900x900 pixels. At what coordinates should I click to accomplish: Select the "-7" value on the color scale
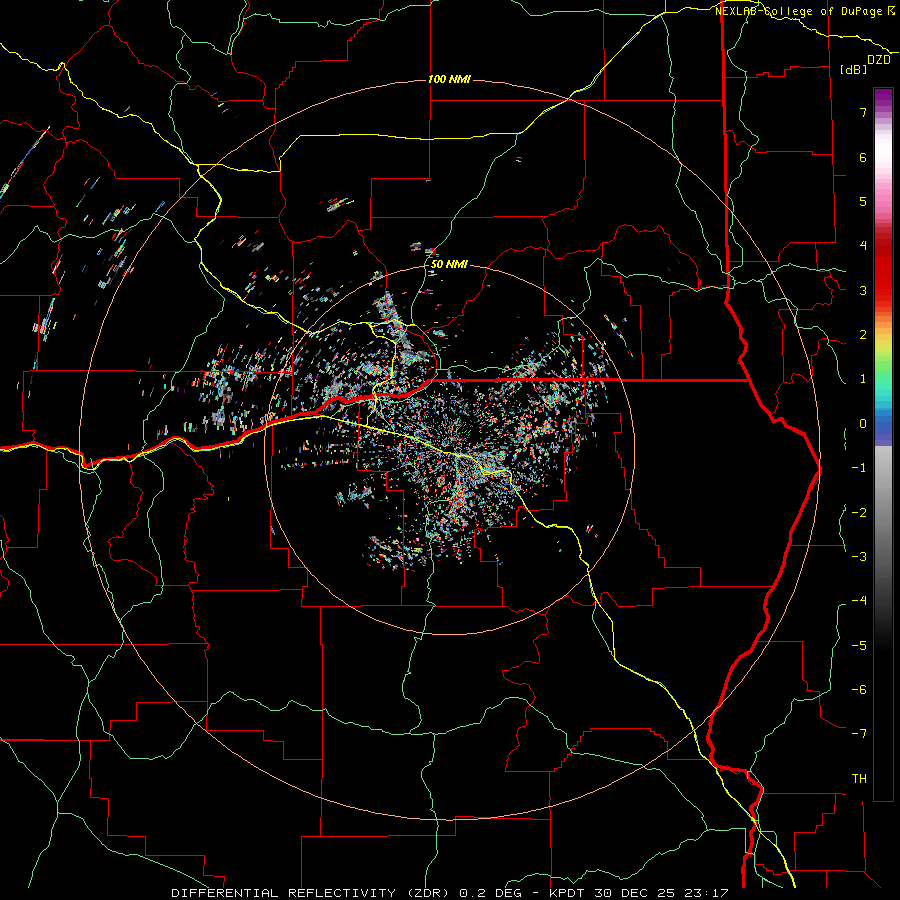coord(859,734)
